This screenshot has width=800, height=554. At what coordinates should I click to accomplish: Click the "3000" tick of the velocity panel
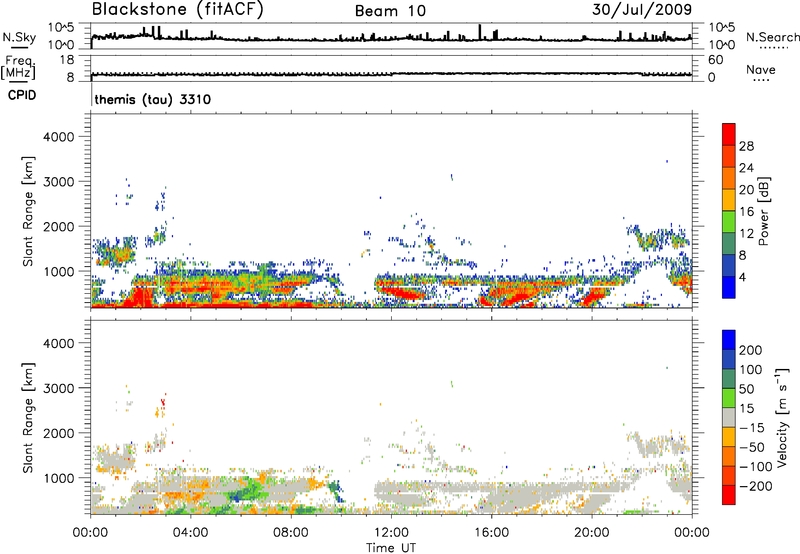tap(59, 388)
